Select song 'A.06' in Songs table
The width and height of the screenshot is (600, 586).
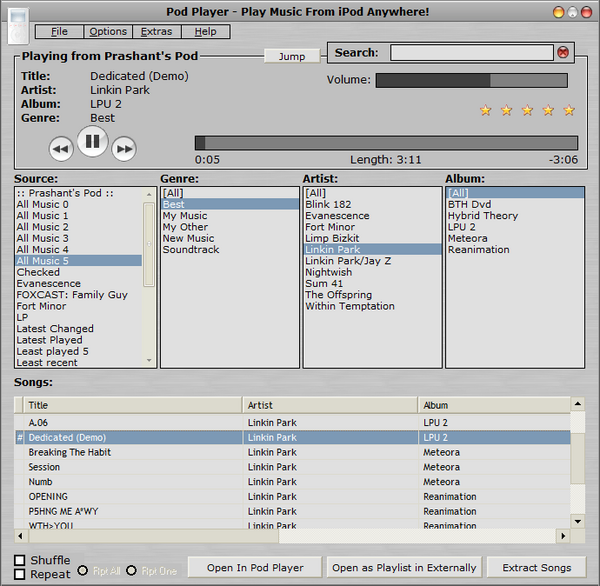[x=293, y=423]
